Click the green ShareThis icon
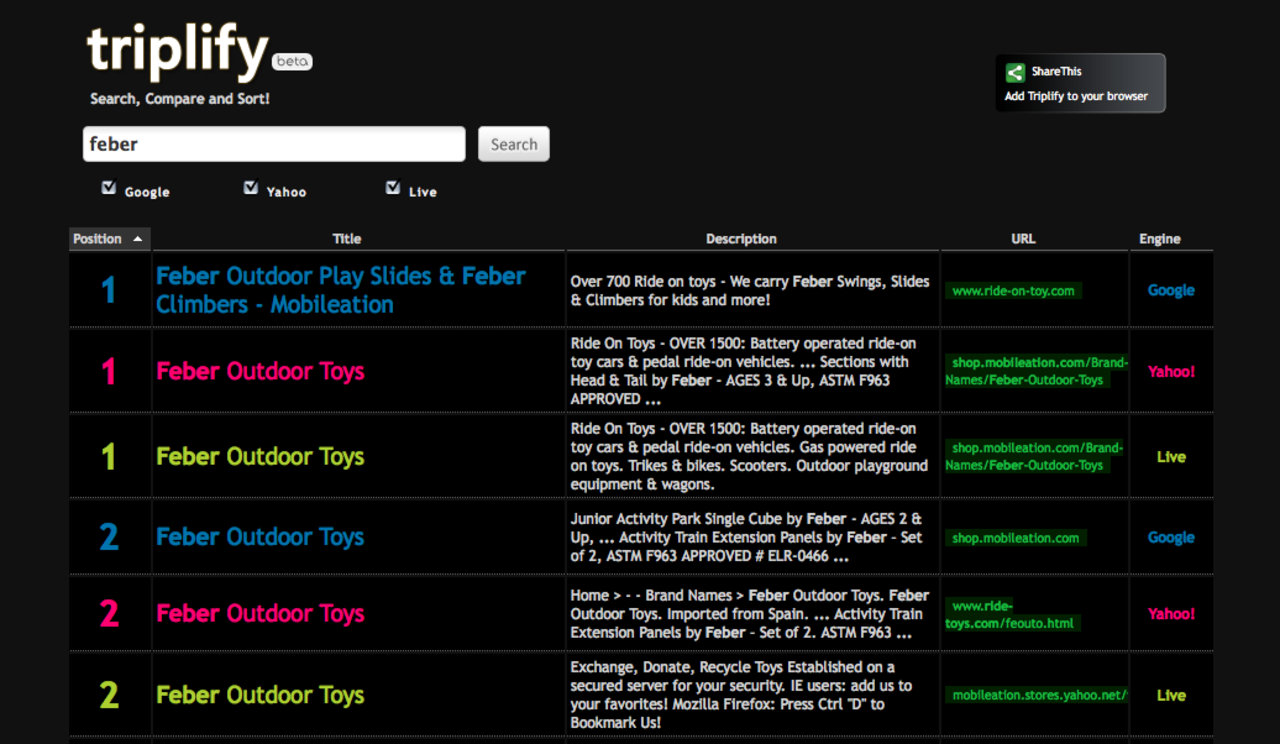1280x744 pixels. point(1015,72)
